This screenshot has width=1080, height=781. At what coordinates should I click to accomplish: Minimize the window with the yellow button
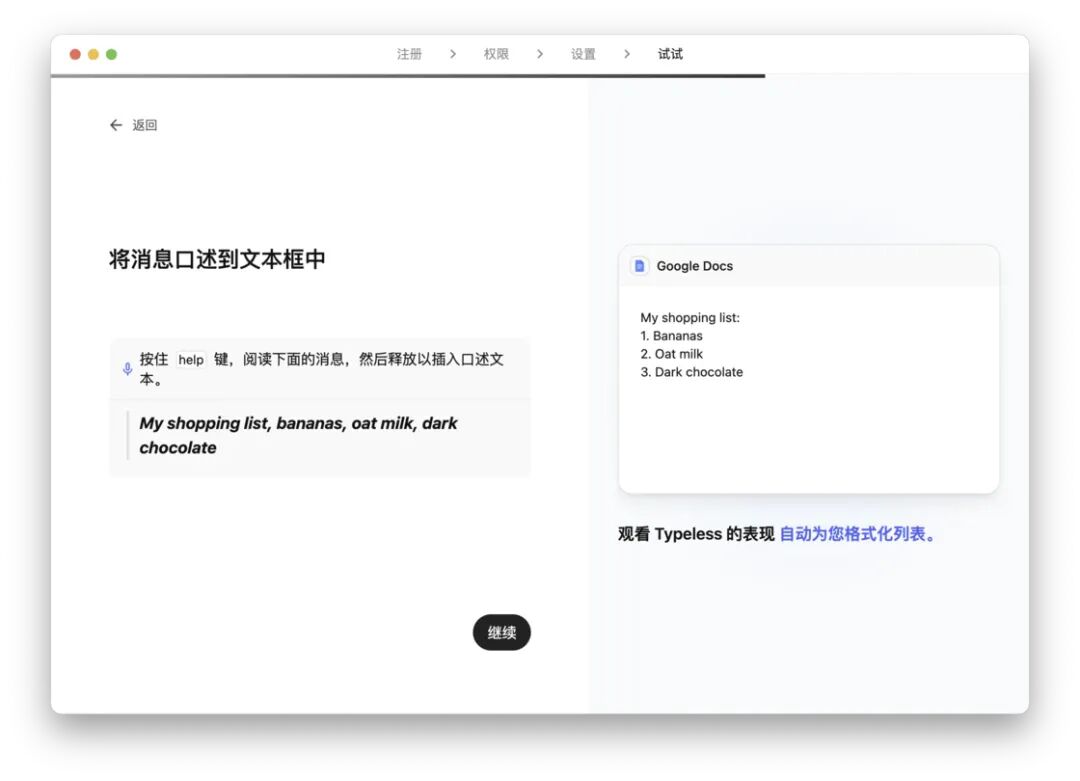click(x=93, y=54)
